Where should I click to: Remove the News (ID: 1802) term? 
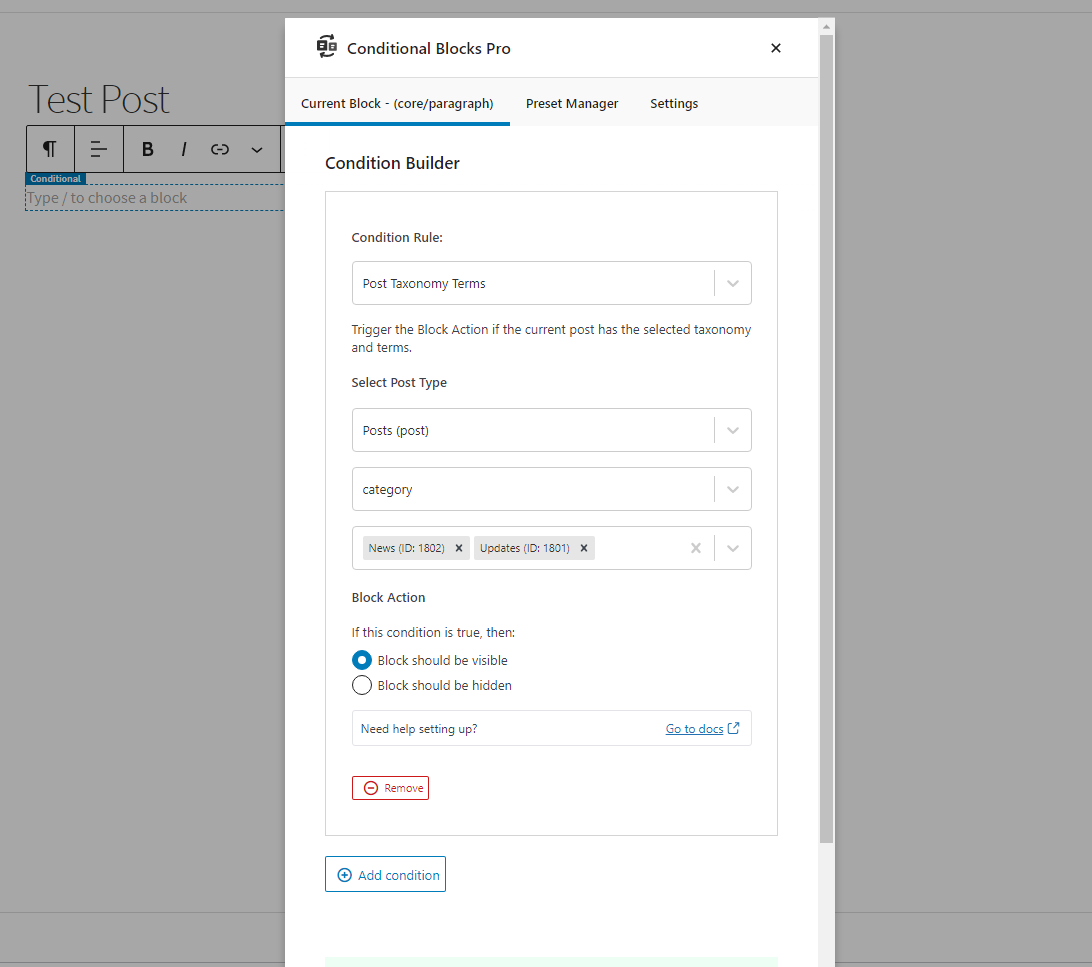[x=459, y=548]
